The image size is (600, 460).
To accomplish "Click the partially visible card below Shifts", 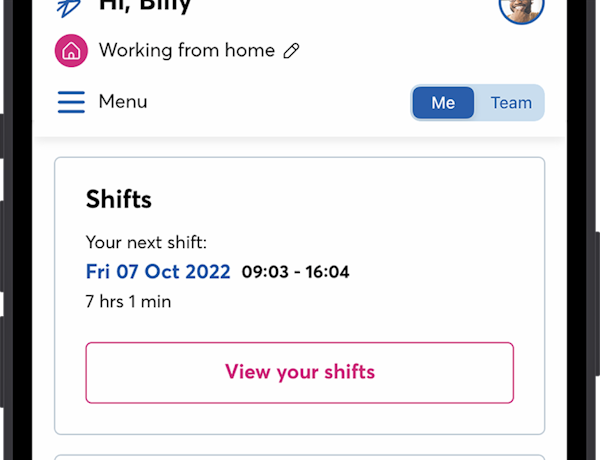I will coord(299,456).
